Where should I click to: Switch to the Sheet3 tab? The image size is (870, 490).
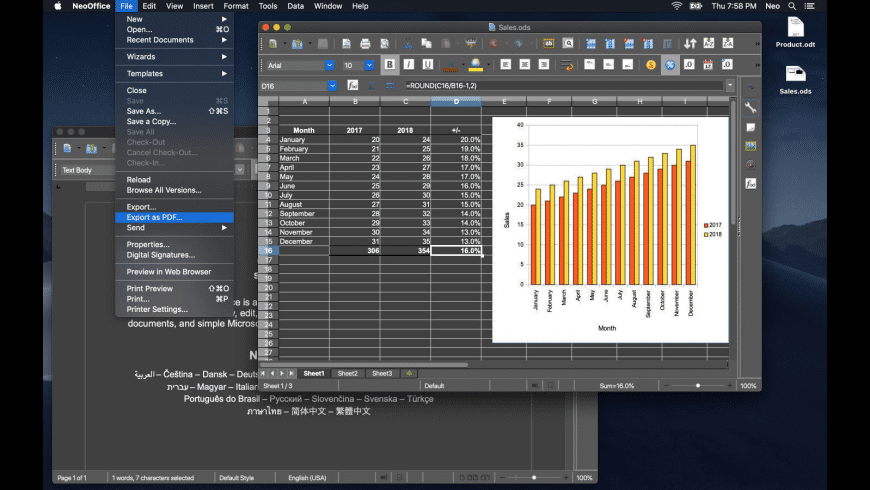coord(382,373)
